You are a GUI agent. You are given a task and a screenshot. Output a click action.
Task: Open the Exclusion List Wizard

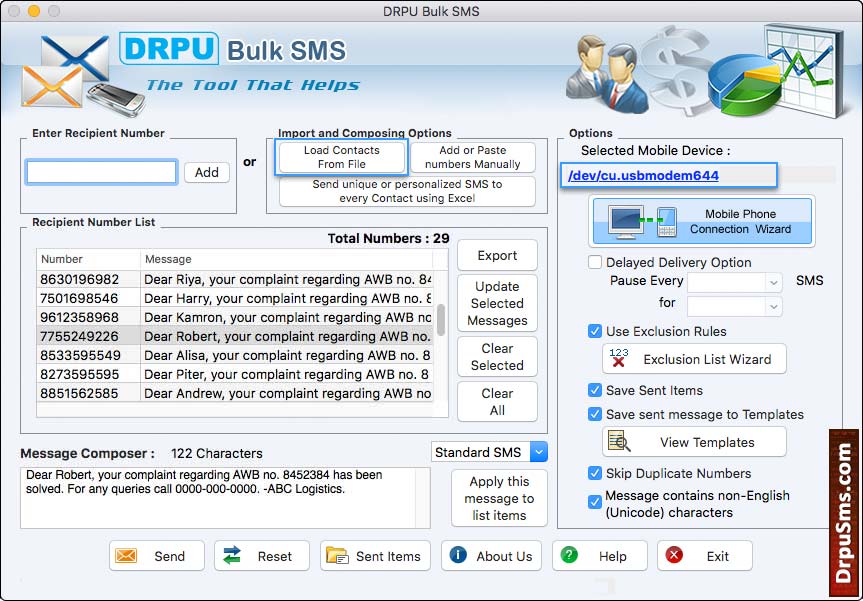click(694, 359)
